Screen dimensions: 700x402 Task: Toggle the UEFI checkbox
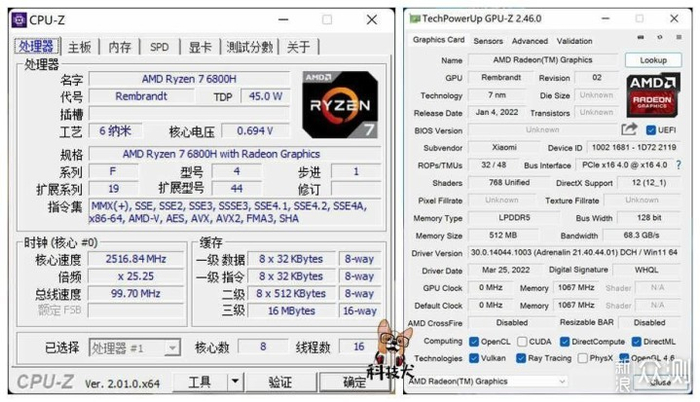650,130
